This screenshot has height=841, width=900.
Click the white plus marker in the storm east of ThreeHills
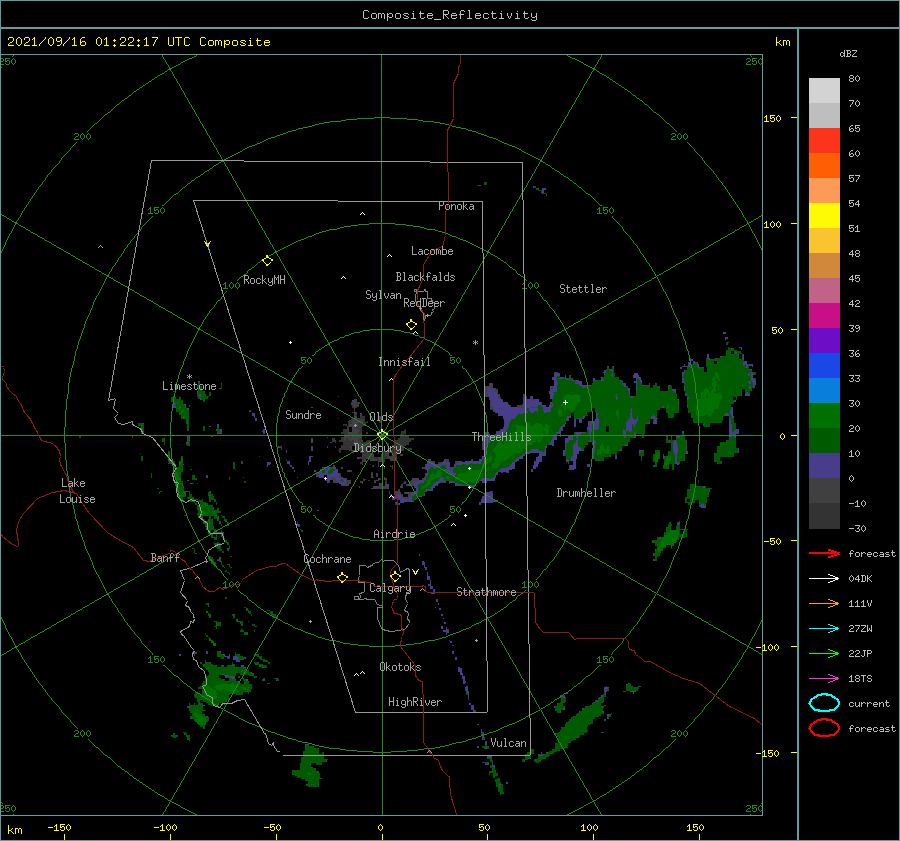(565, 402)
